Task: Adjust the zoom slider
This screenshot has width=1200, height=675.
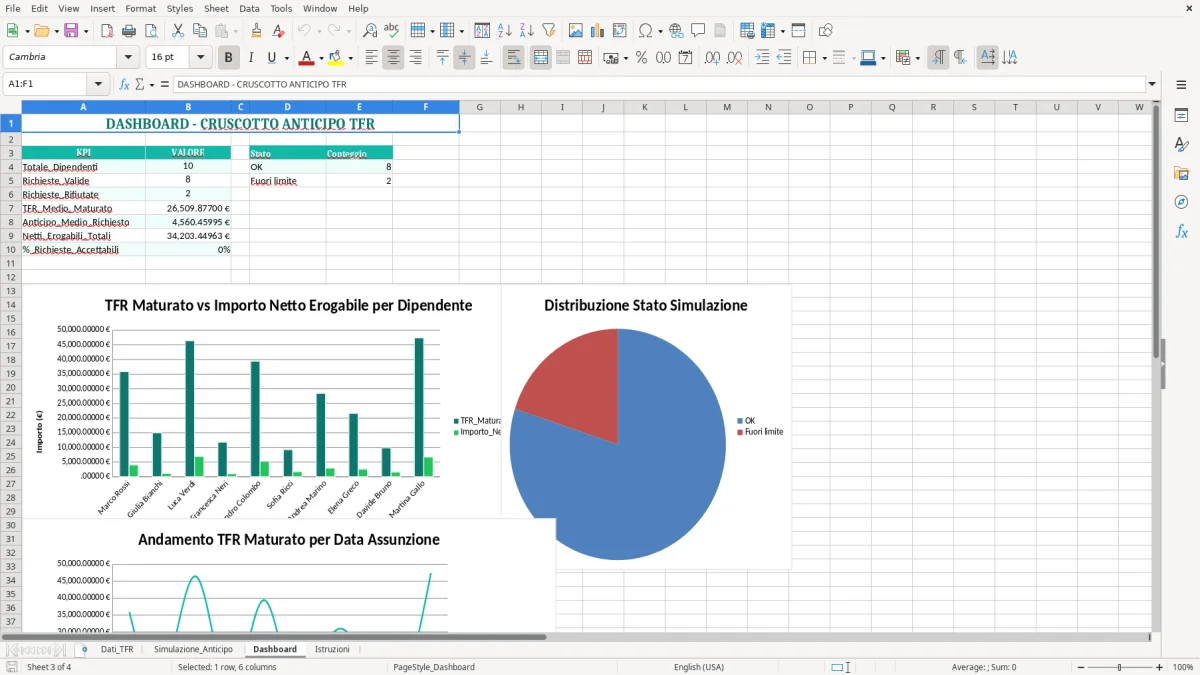Action: (x=1119, y=667)
